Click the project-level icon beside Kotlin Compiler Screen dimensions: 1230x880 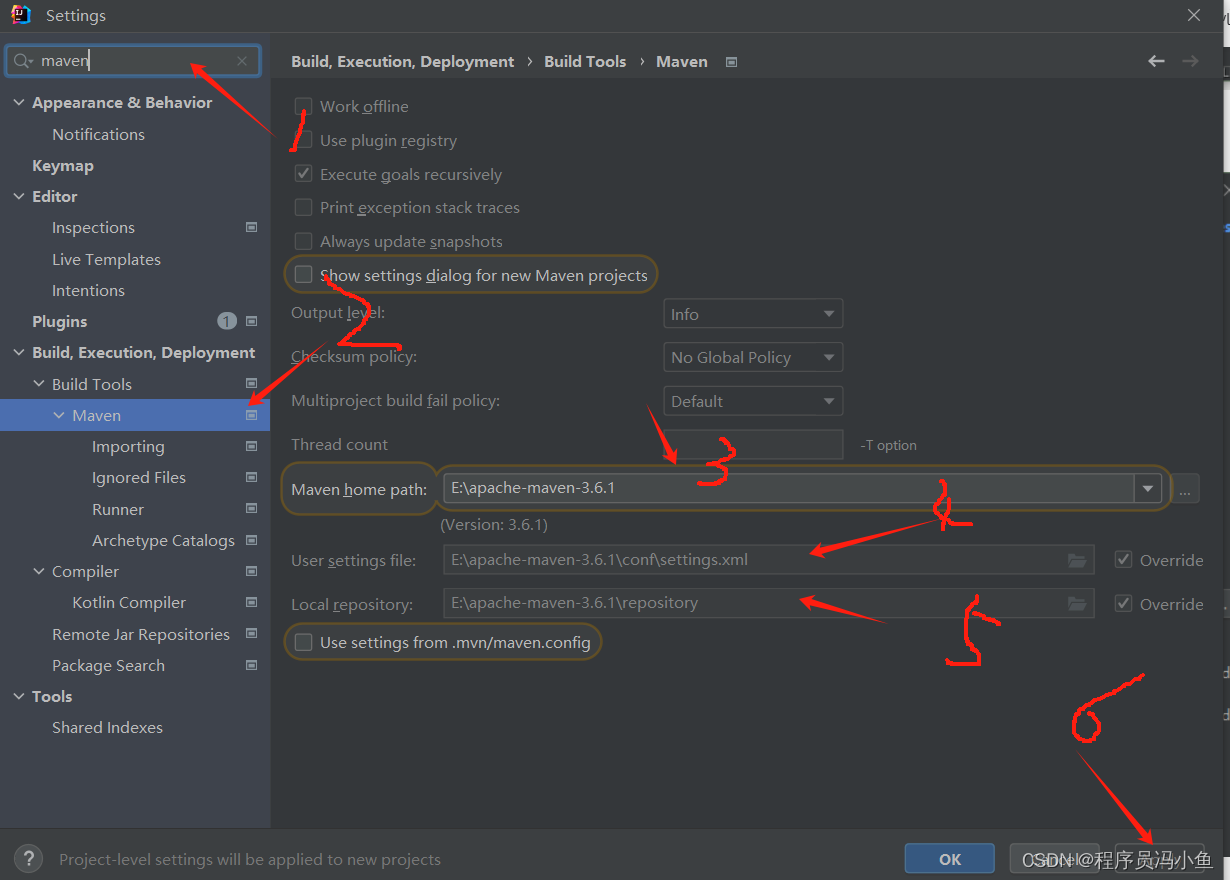coord(251,603)
